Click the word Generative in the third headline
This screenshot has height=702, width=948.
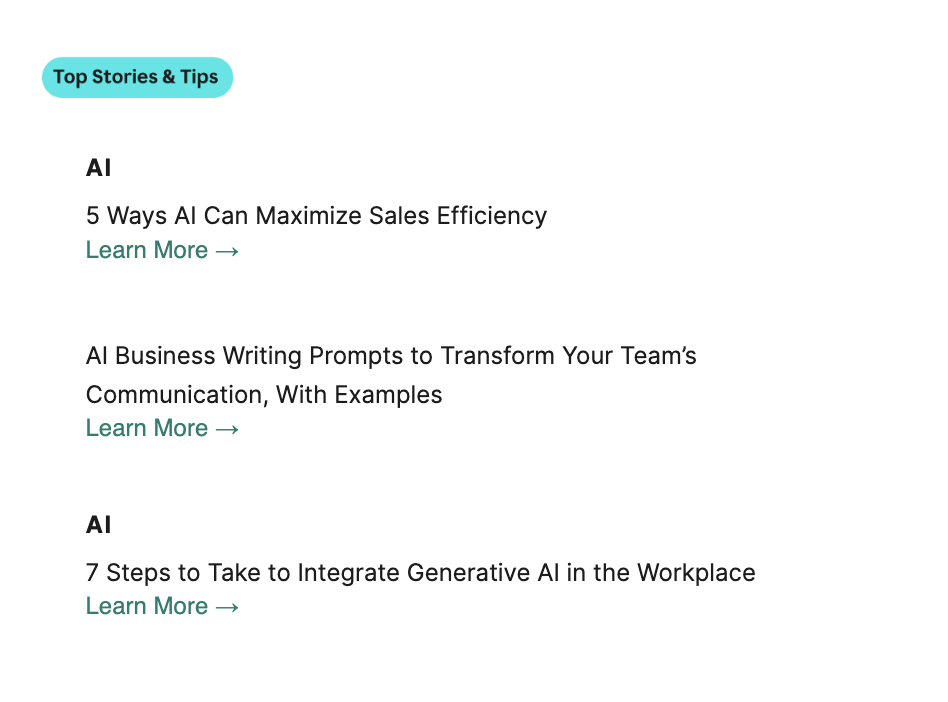pos(469,573)
